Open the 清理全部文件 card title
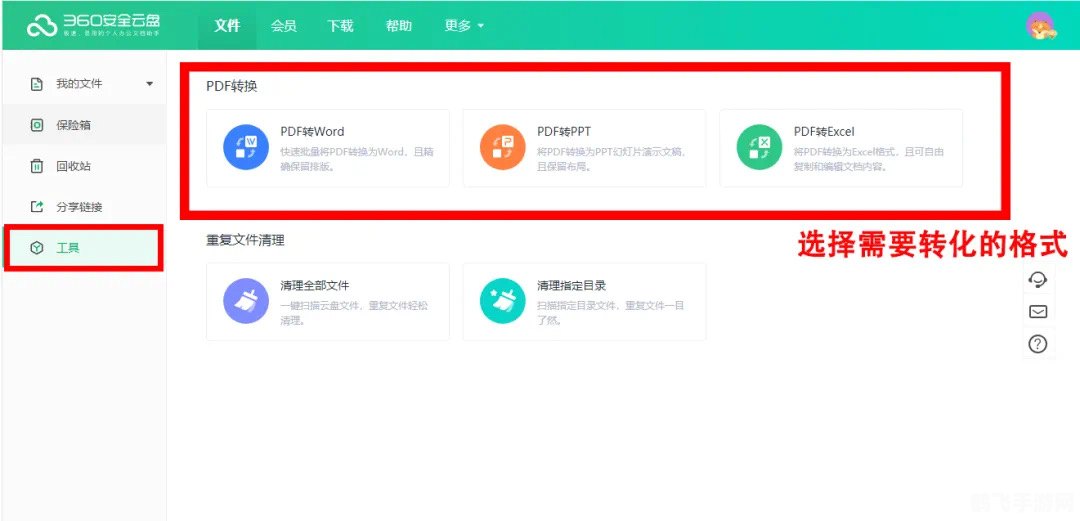 click(x=315, y=285)
